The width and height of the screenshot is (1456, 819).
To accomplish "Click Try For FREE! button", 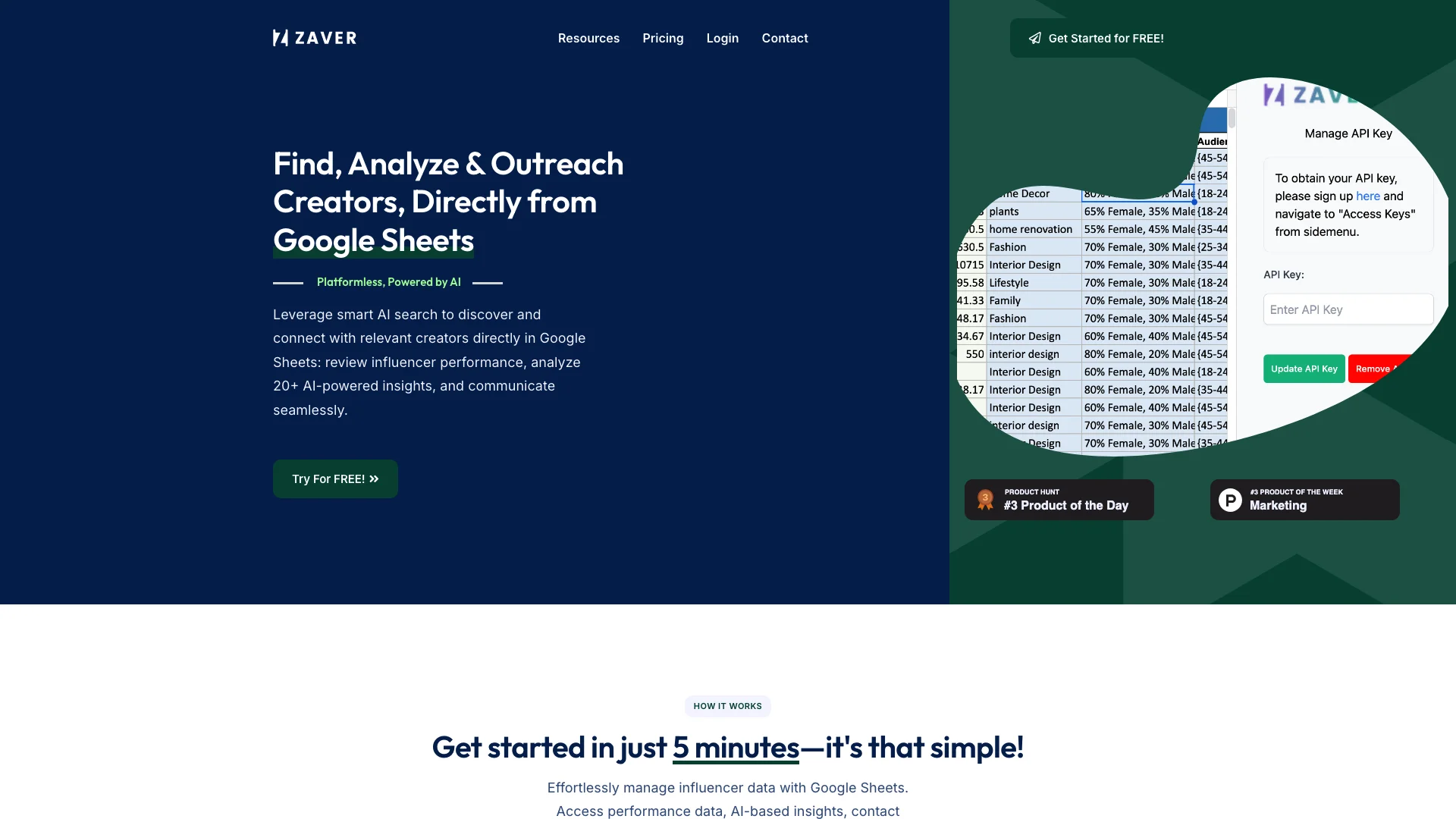I will click(335, 478).
